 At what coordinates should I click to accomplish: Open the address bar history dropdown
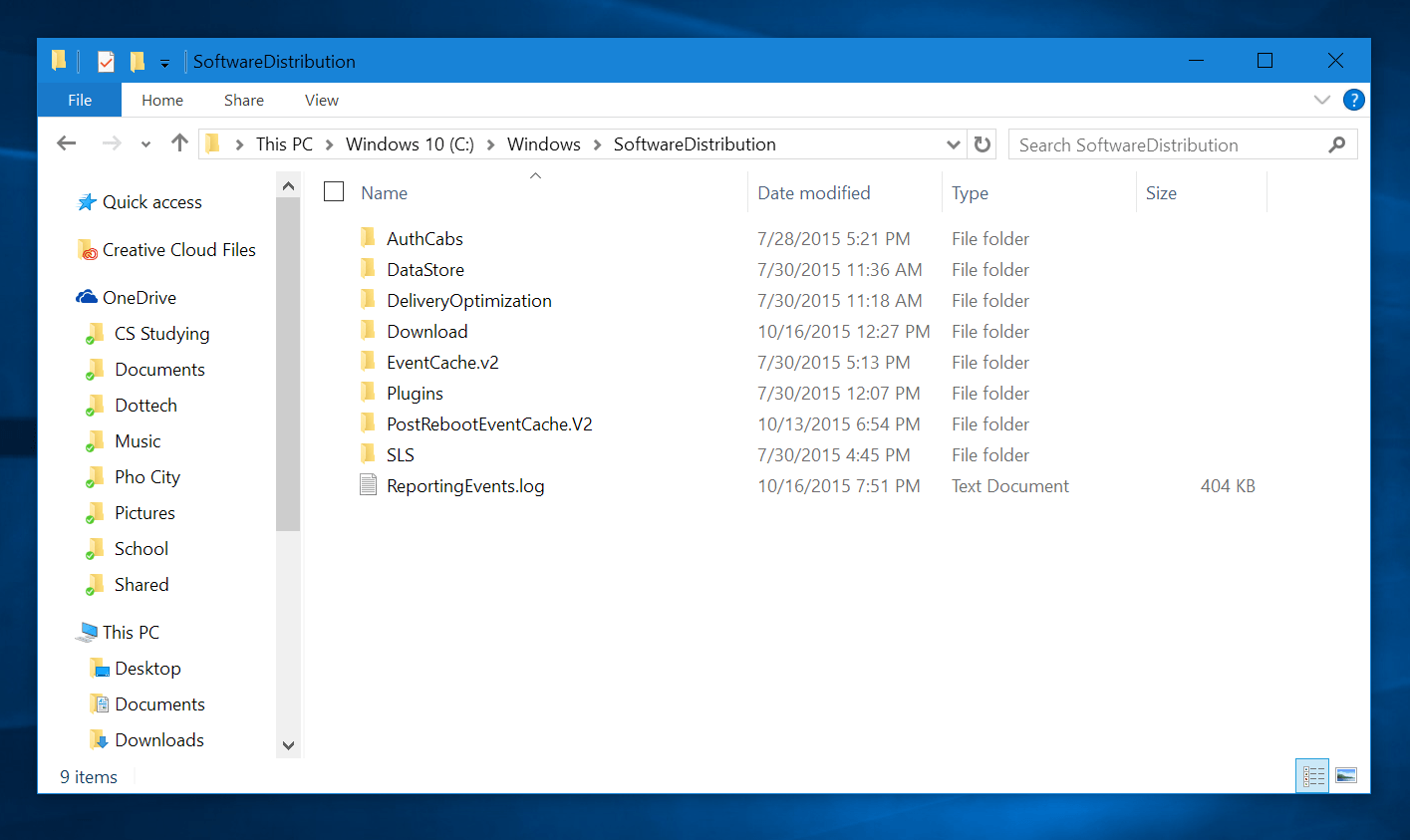coord(954,144)
